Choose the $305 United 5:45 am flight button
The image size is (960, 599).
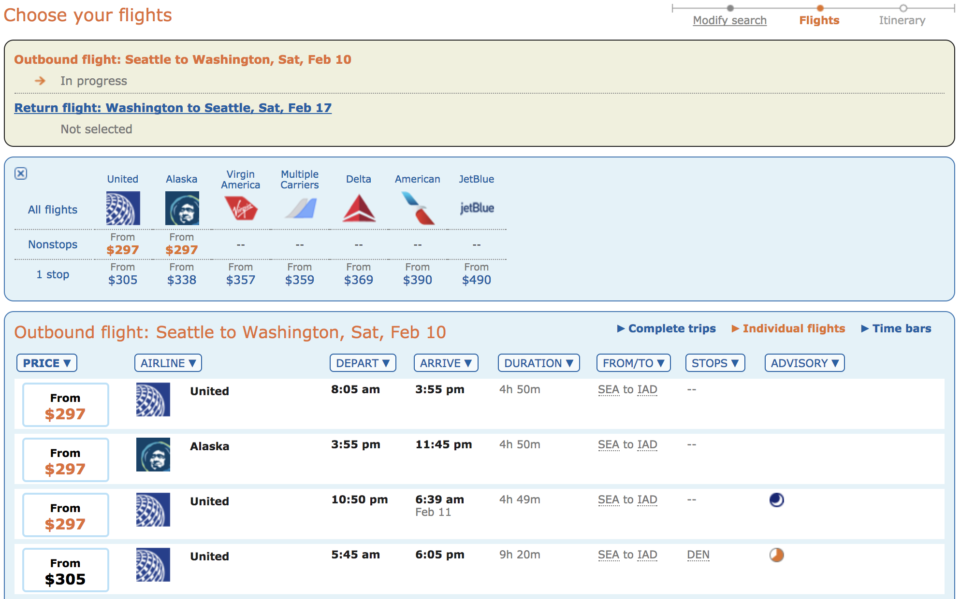[x=66, y=570]
